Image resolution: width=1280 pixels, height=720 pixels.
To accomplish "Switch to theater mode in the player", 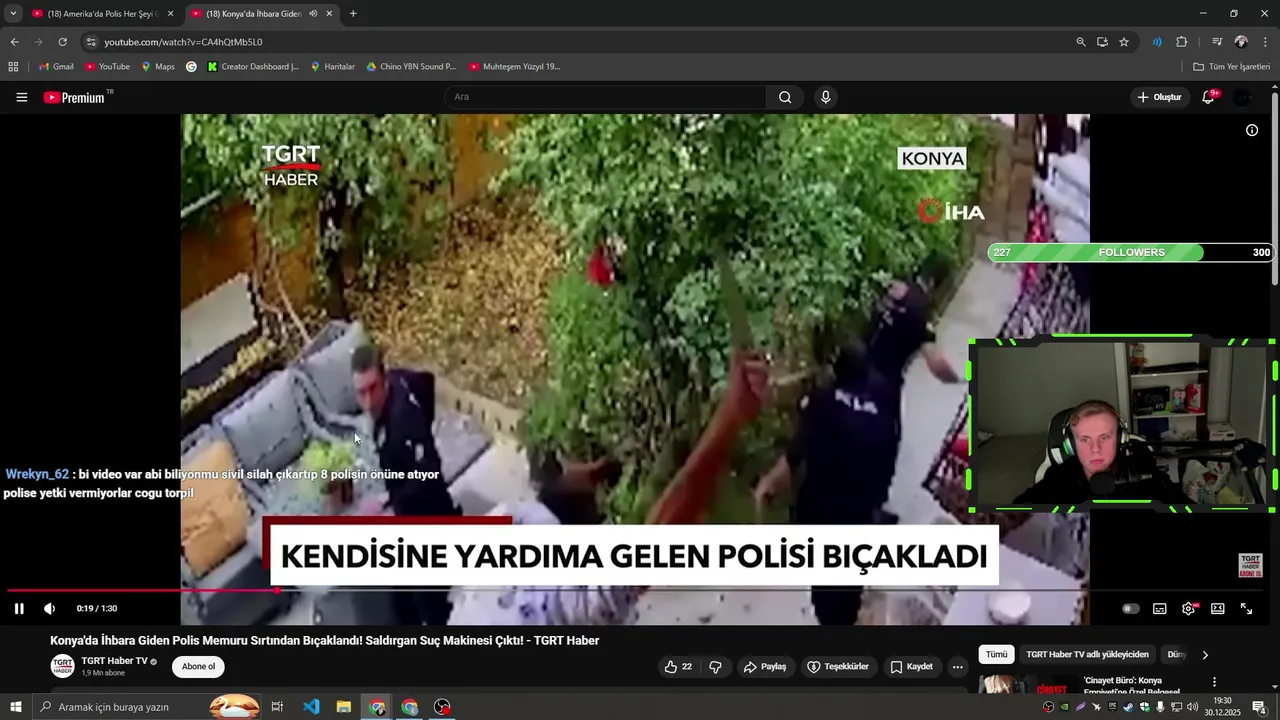I will coord(1218,608).
